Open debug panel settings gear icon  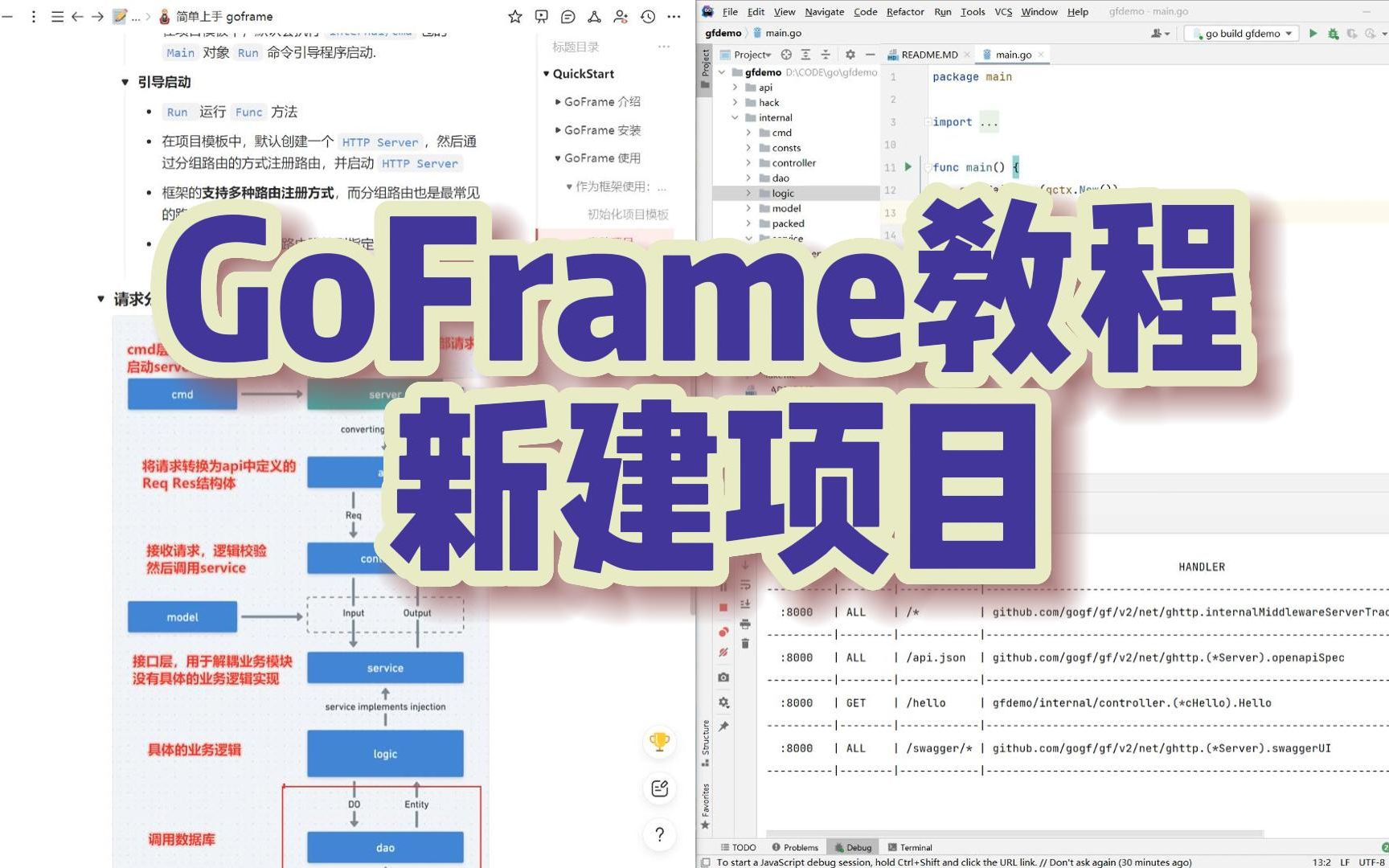[x=723, y=702]
